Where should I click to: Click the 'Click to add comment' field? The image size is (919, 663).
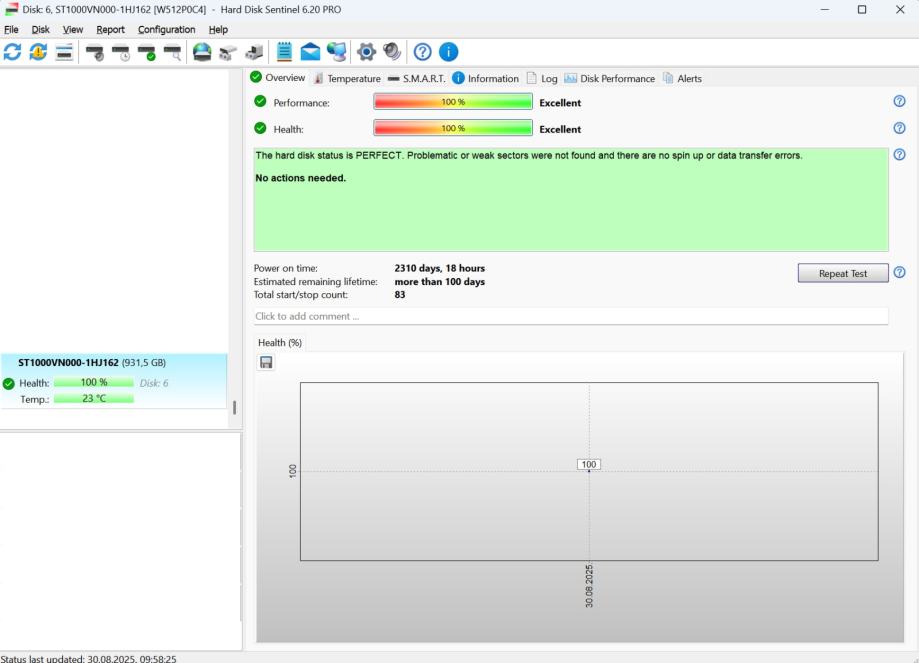[x=570, y=316]
